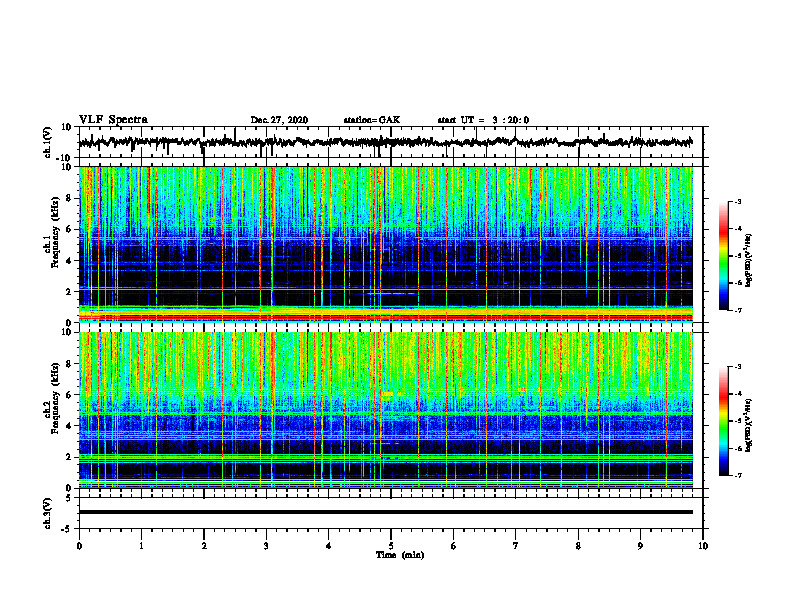
Task: Click the ch.1 spectrogram color scale bar
Action: 723,256
